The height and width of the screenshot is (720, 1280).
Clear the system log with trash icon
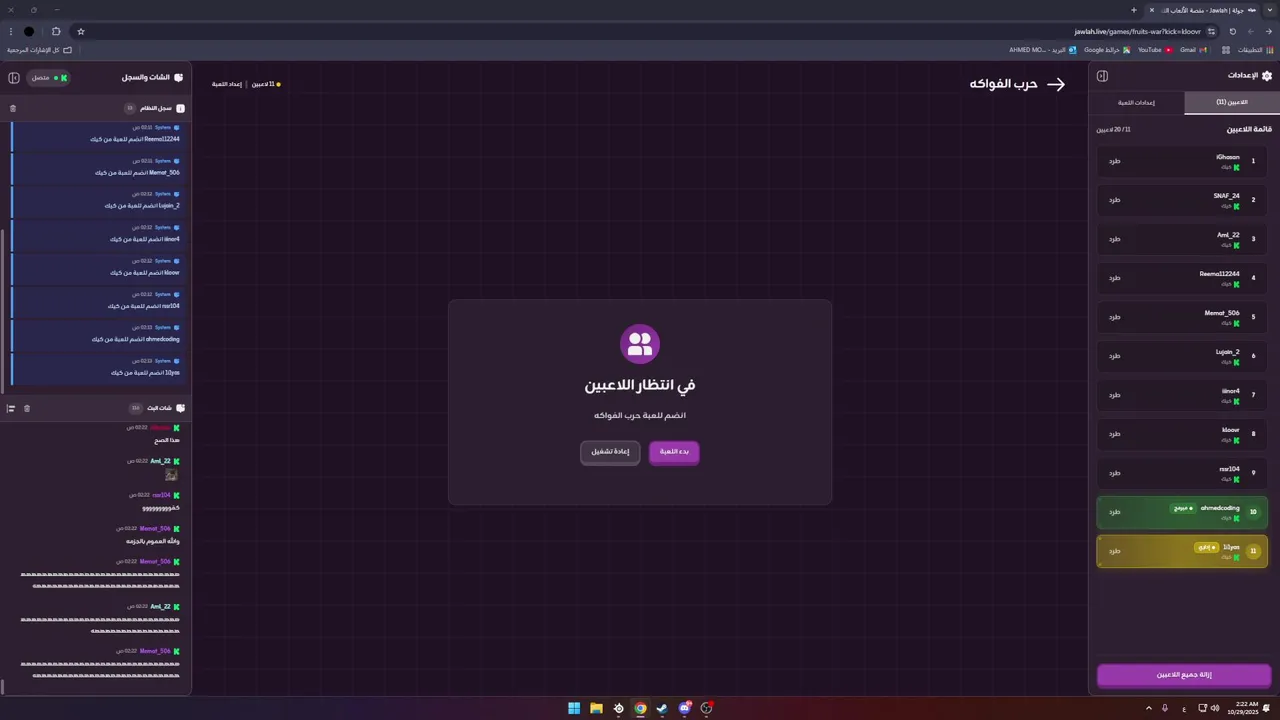tap(13, 108)
